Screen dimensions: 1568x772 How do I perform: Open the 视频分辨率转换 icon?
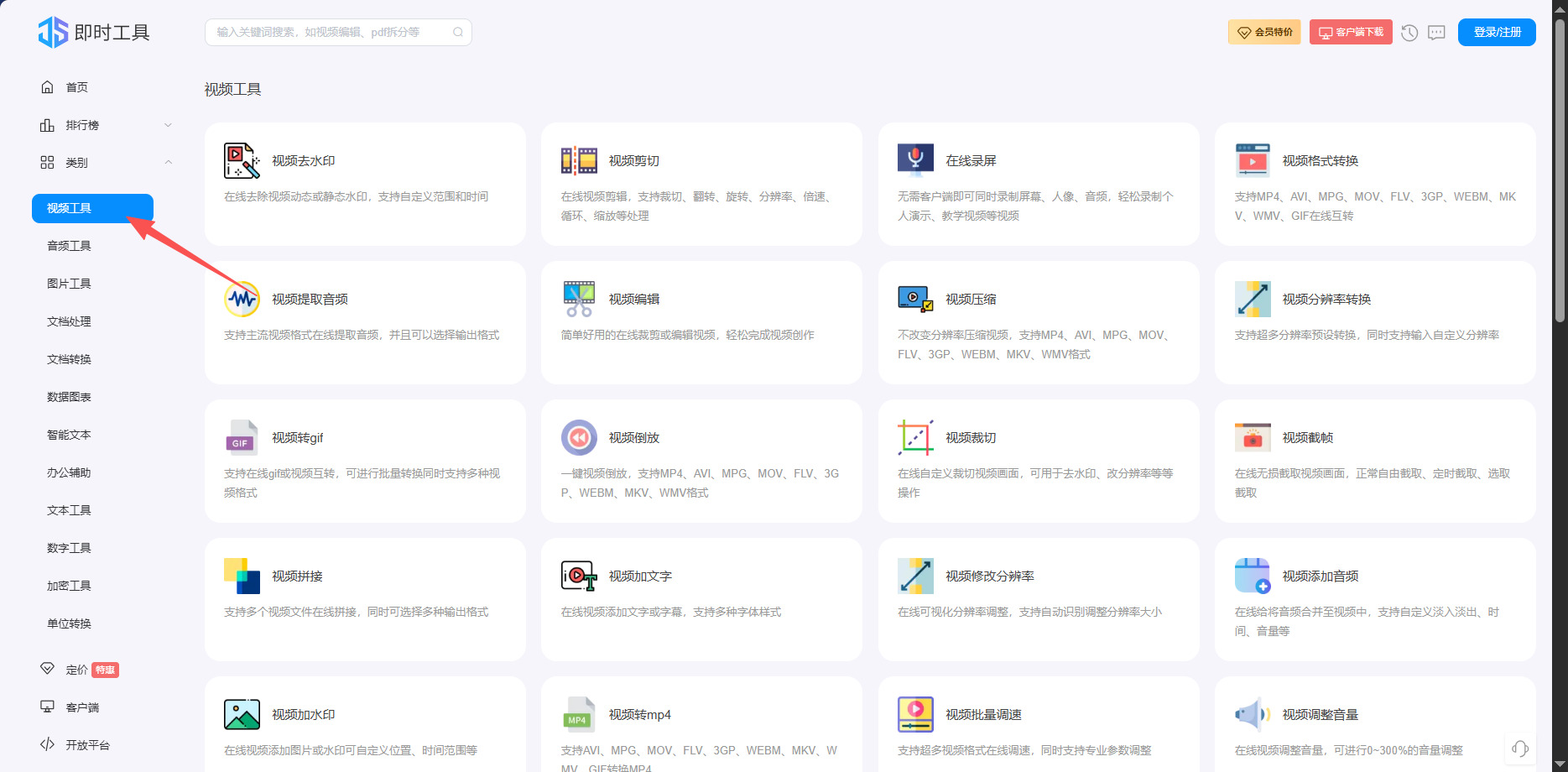coord(1253,299)
